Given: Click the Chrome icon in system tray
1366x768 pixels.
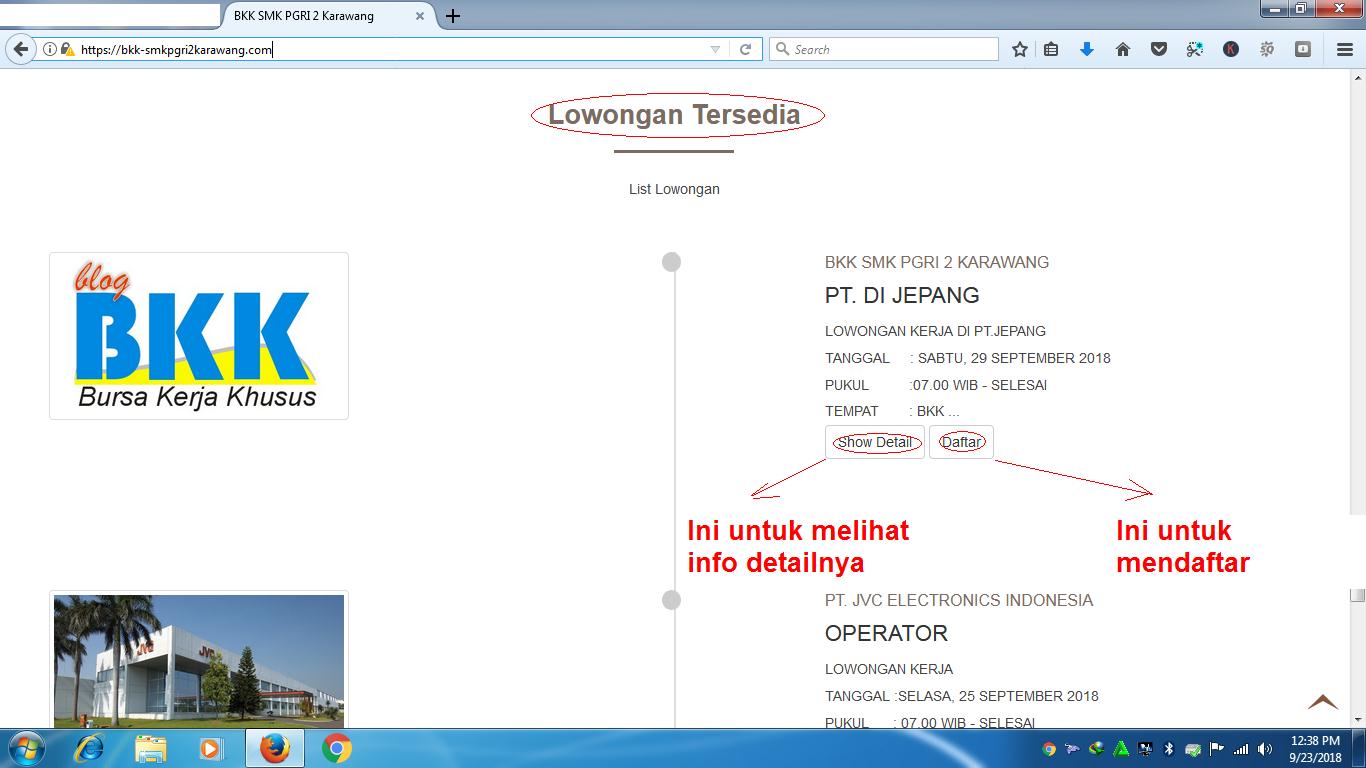Looking at the screenshot, I should (x=1049, y=749).
